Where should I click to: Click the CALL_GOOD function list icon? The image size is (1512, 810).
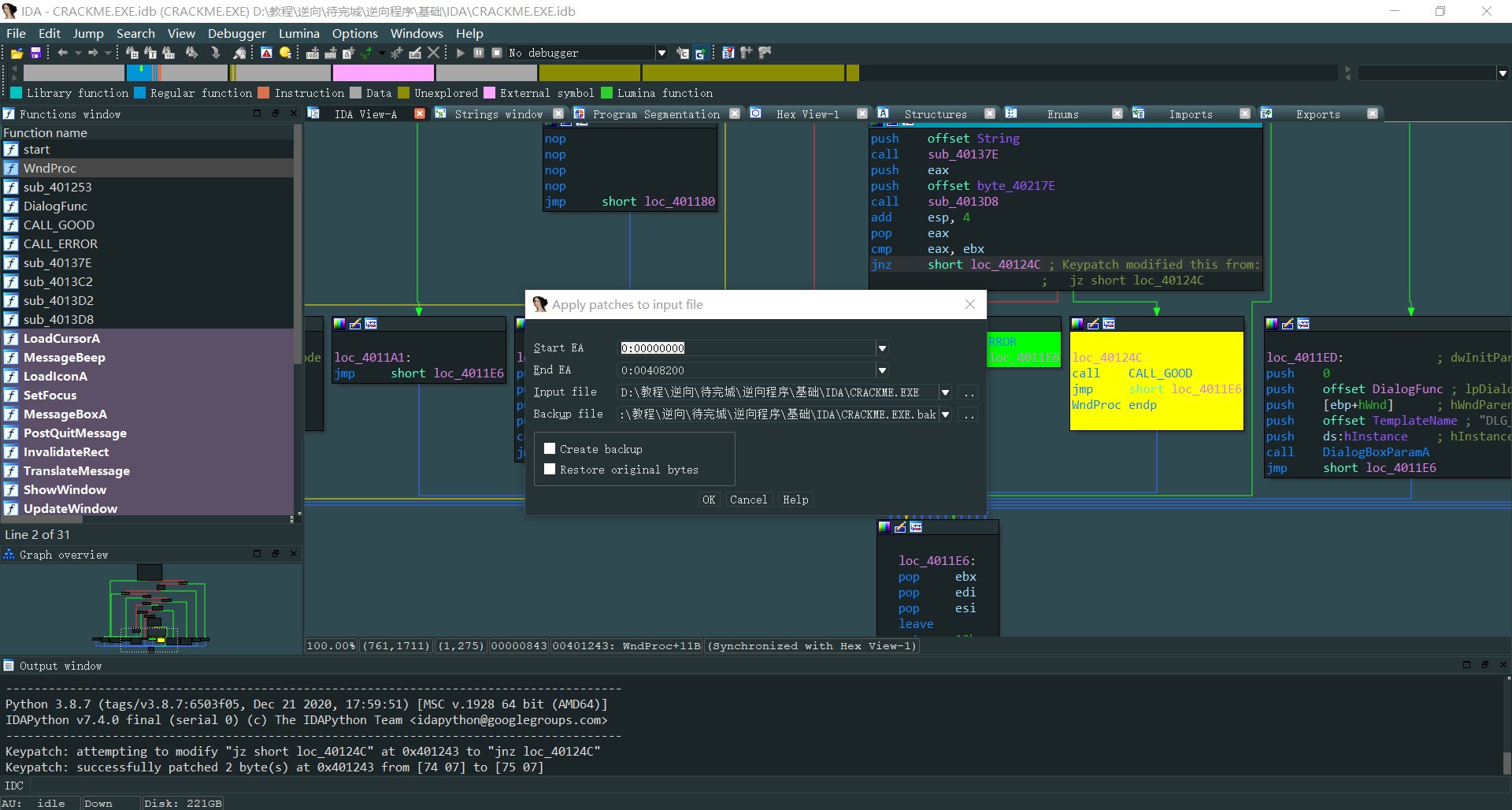[11, 225]
